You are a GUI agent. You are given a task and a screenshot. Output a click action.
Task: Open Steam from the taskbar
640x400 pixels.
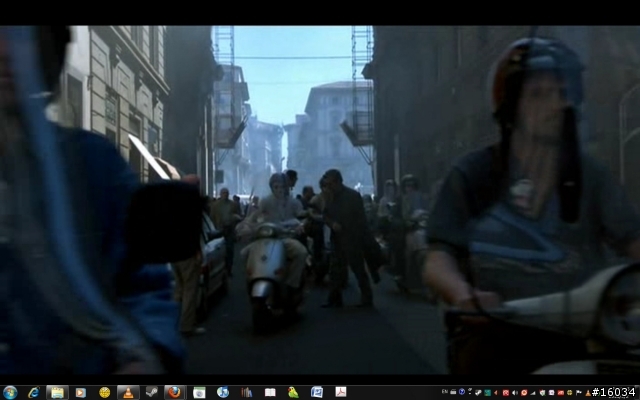pos(152,393)
